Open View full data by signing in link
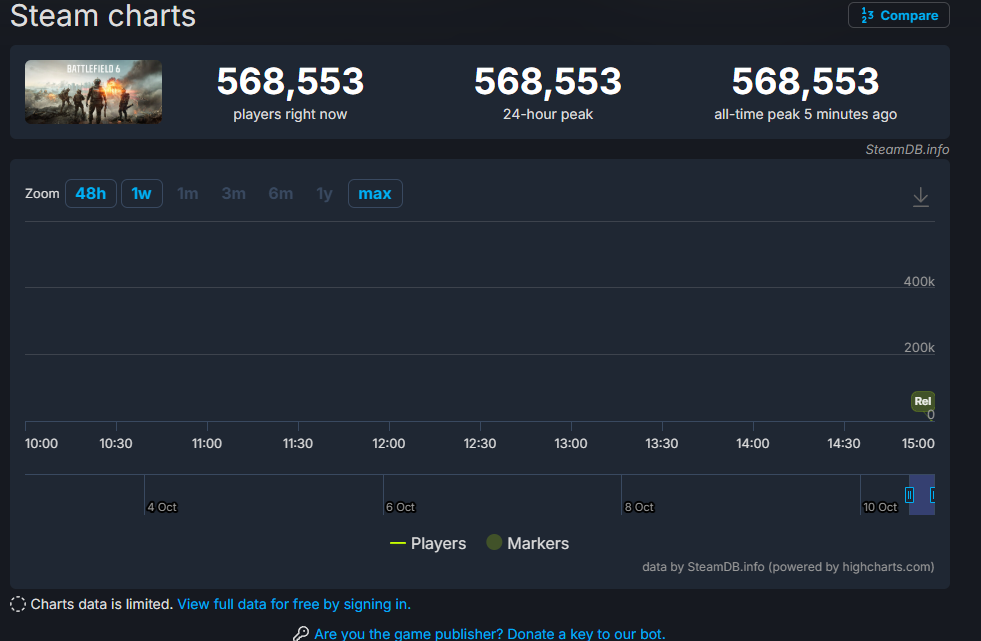This screenshot has width=981, height=641. [x=294, y=604]
